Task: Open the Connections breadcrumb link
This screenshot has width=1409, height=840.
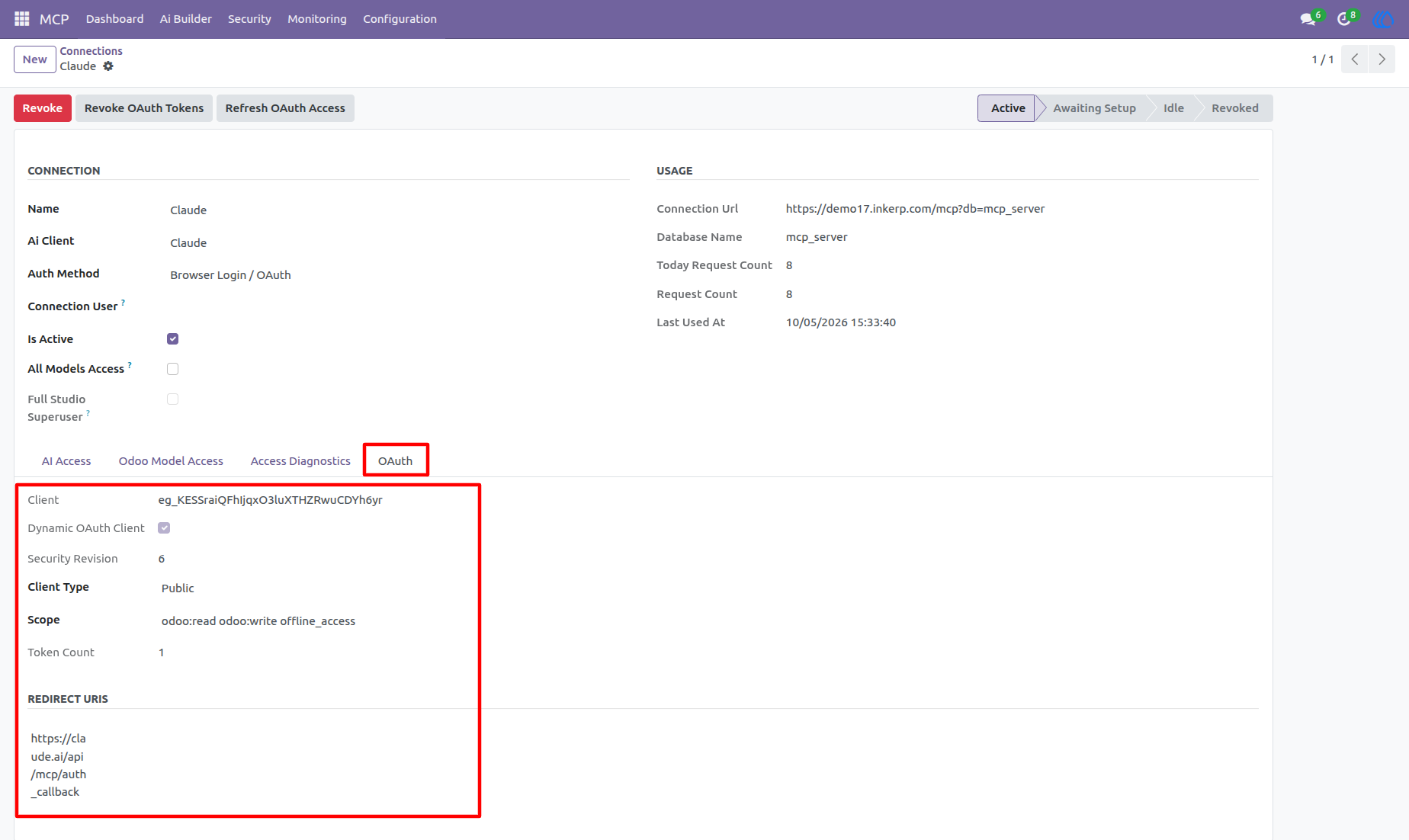Action: coord(91,51)
